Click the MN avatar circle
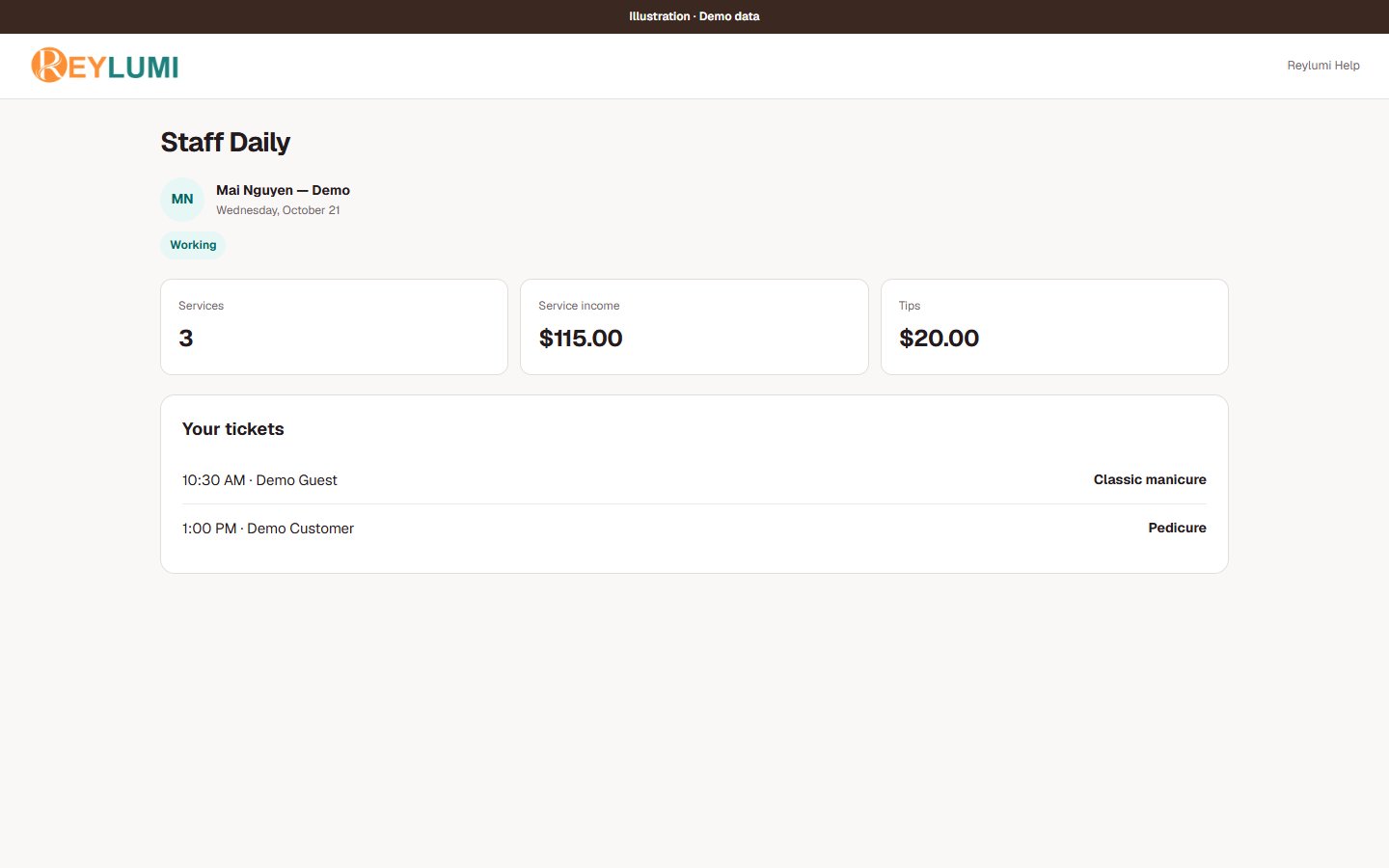1389x868 pixels. pyautogui.click(x=182, y=200)
